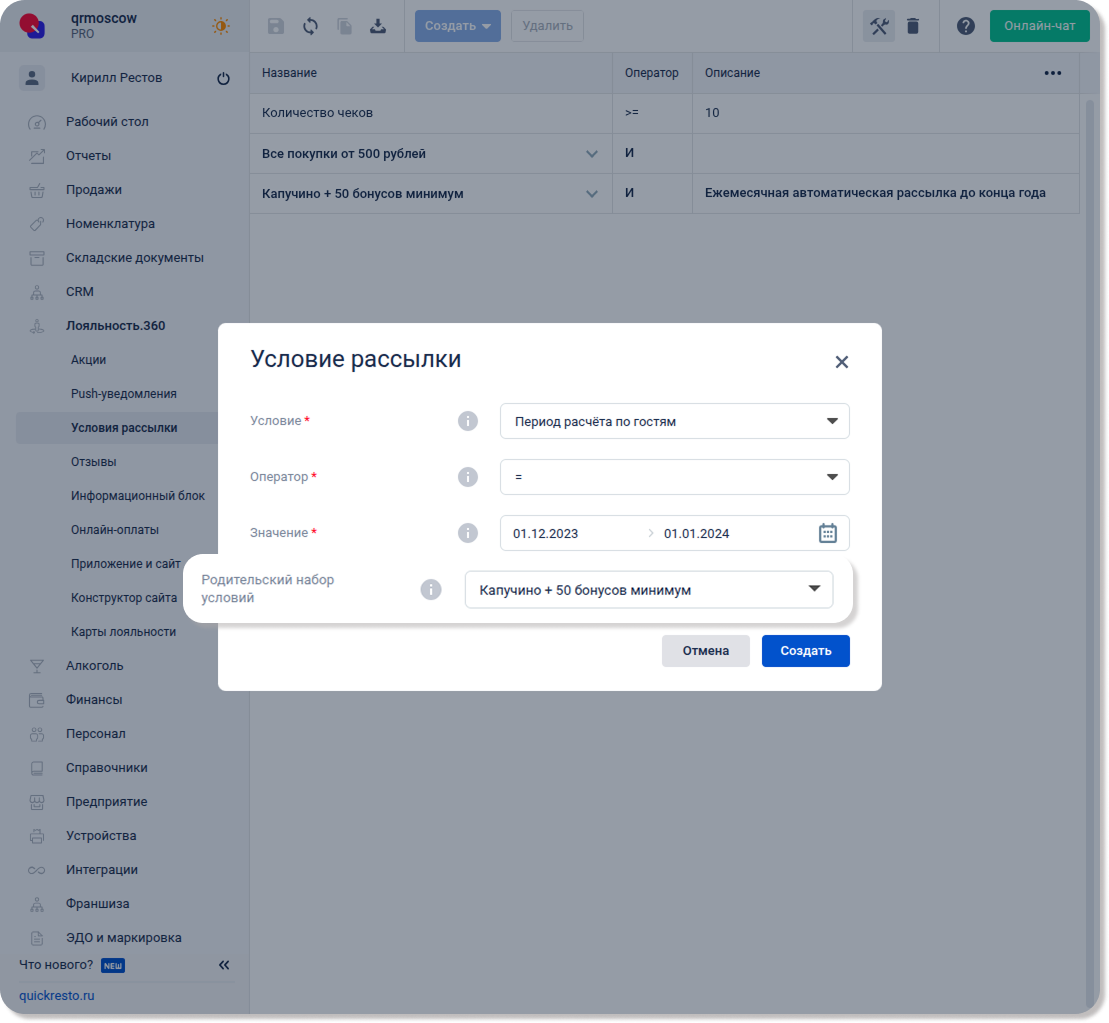Click the help question mark icon
The image size is (1109, 1023).
coord(965,26)
